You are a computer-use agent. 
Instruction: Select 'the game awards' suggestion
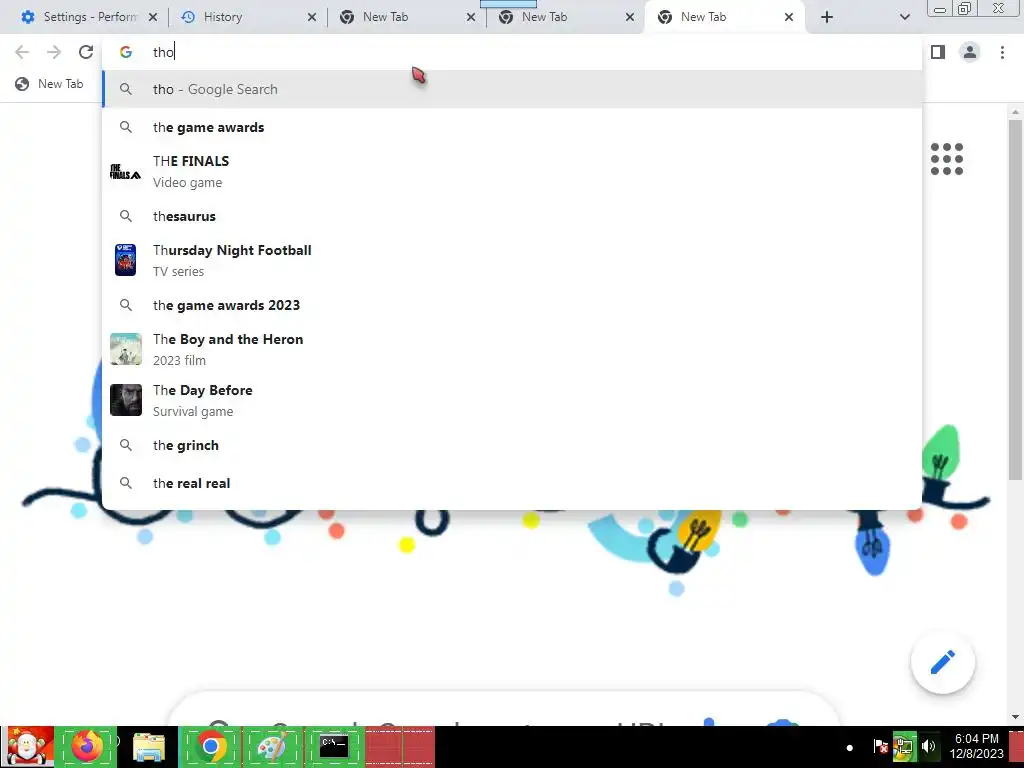pos(512,127)
